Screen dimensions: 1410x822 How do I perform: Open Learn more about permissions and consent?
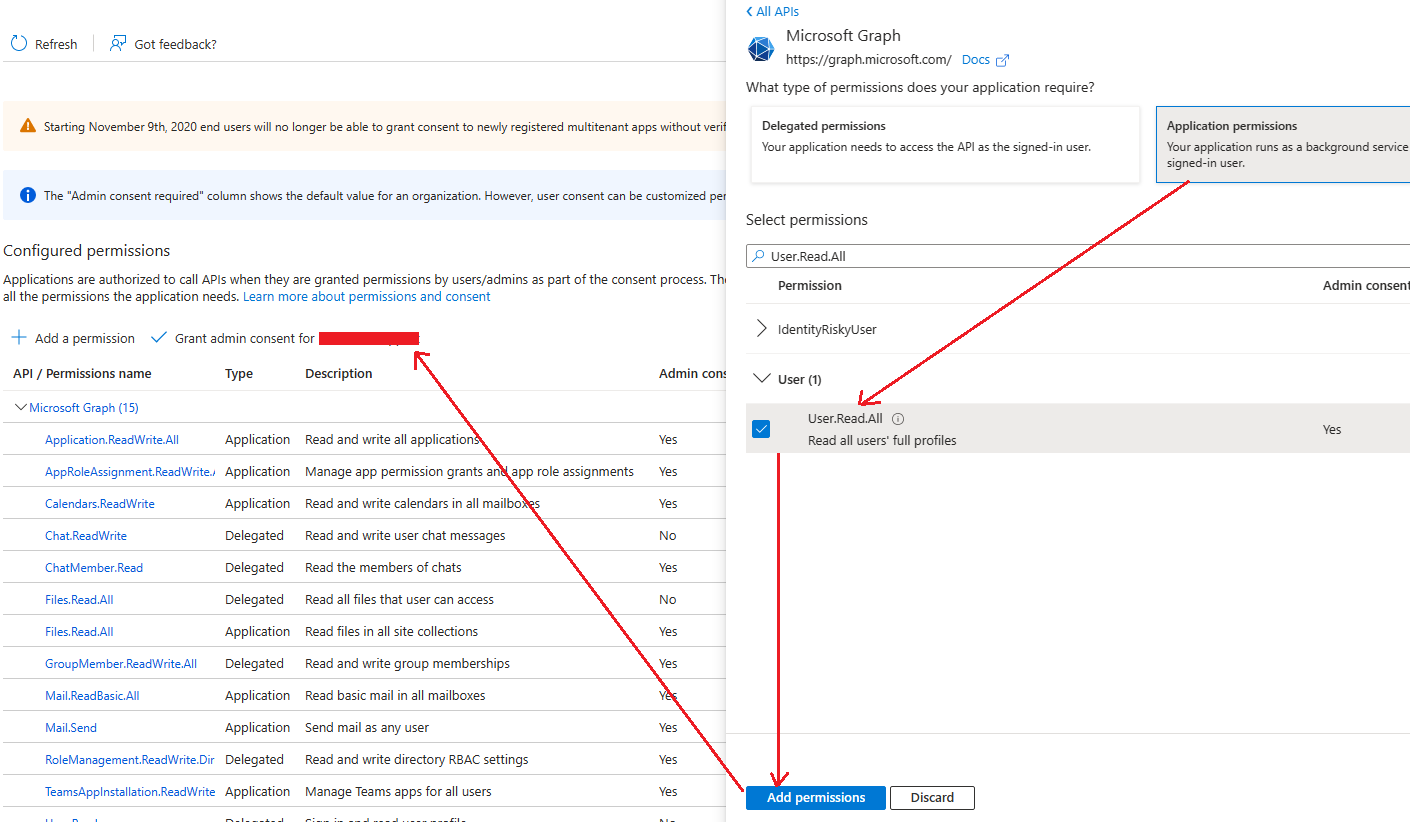click(367, 297)
